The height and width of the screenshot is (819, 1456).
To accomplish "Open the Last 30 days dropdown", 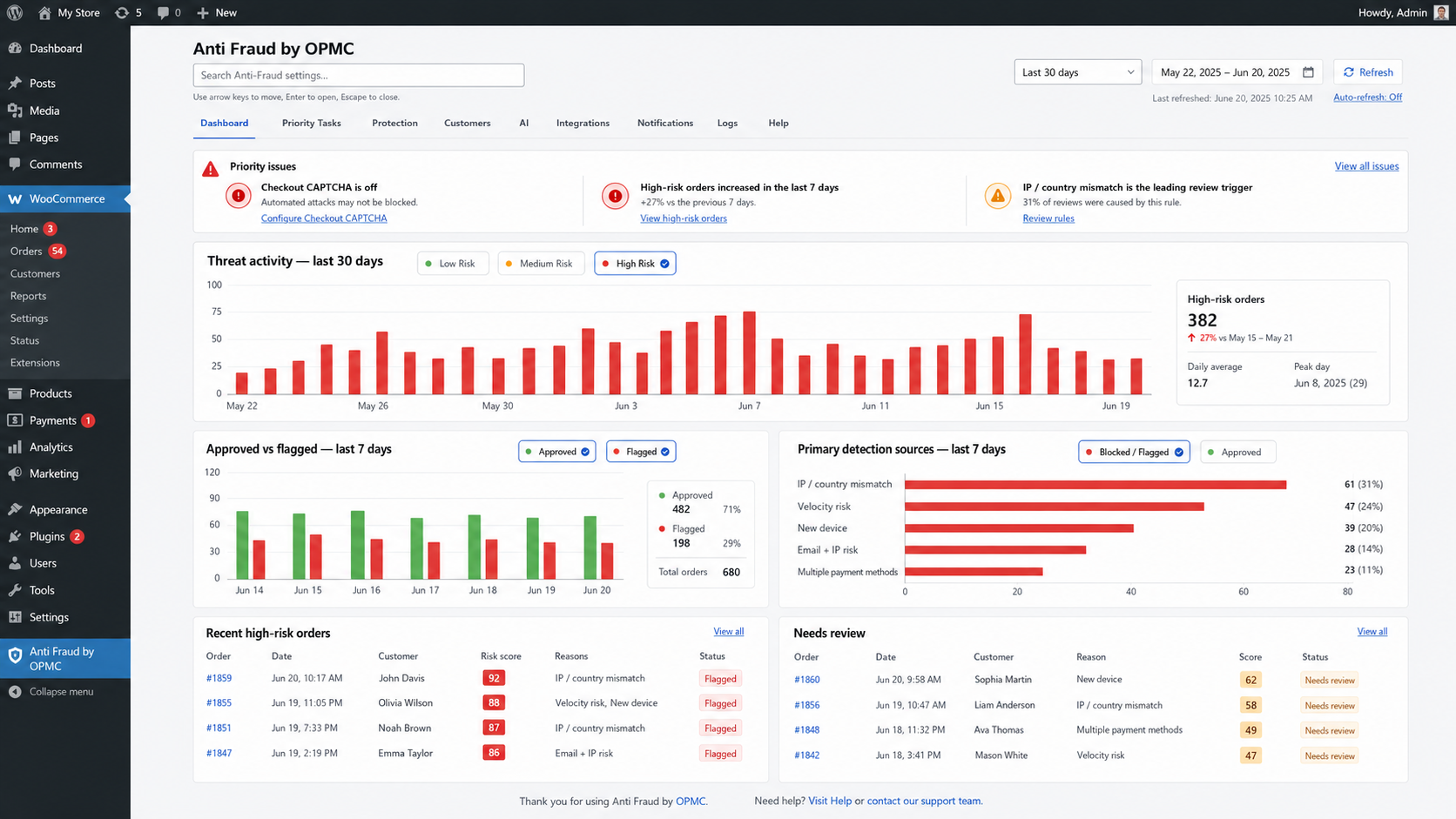I will (x=1078, y=72).
